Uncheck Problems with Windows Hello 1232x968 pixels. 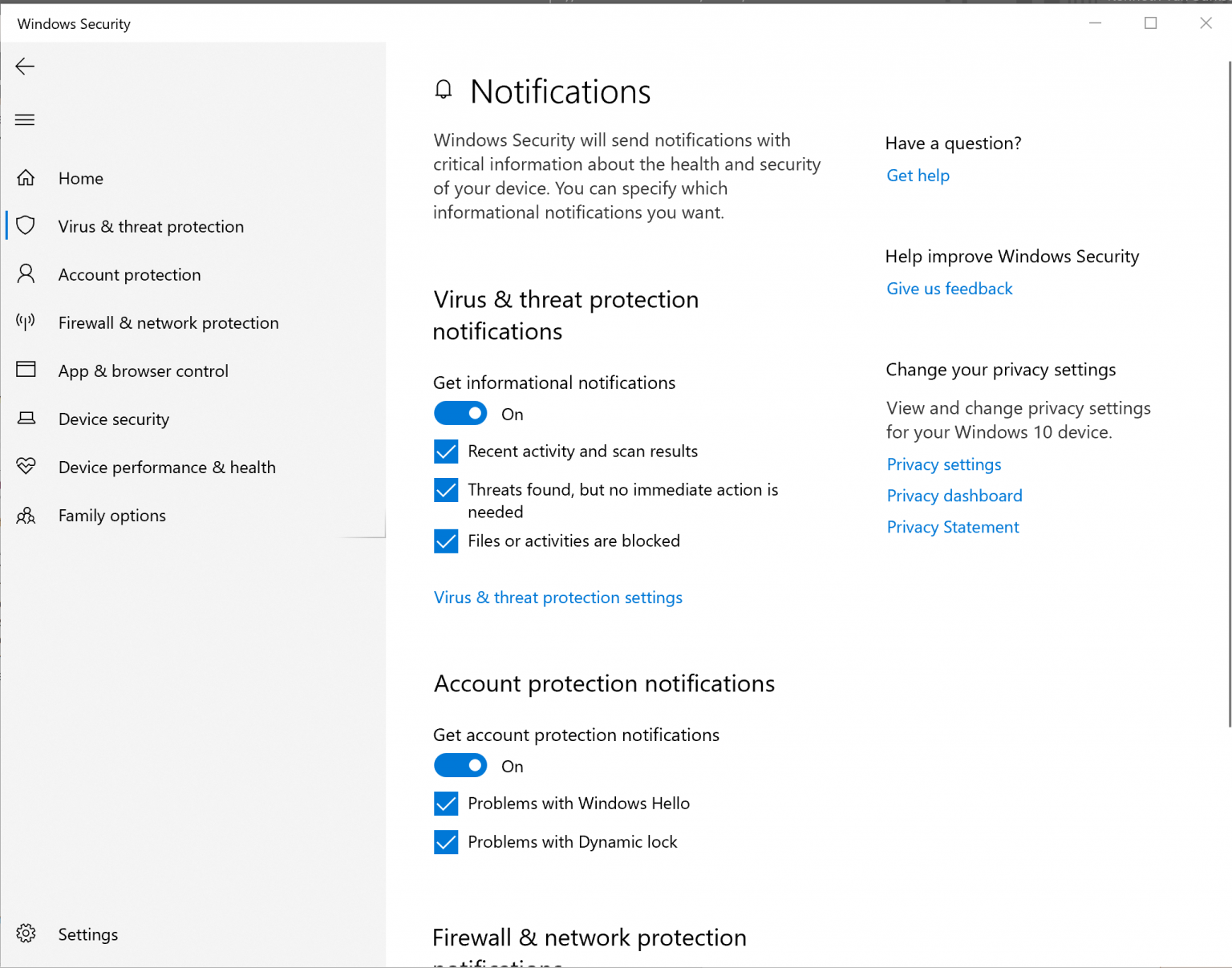446,804
